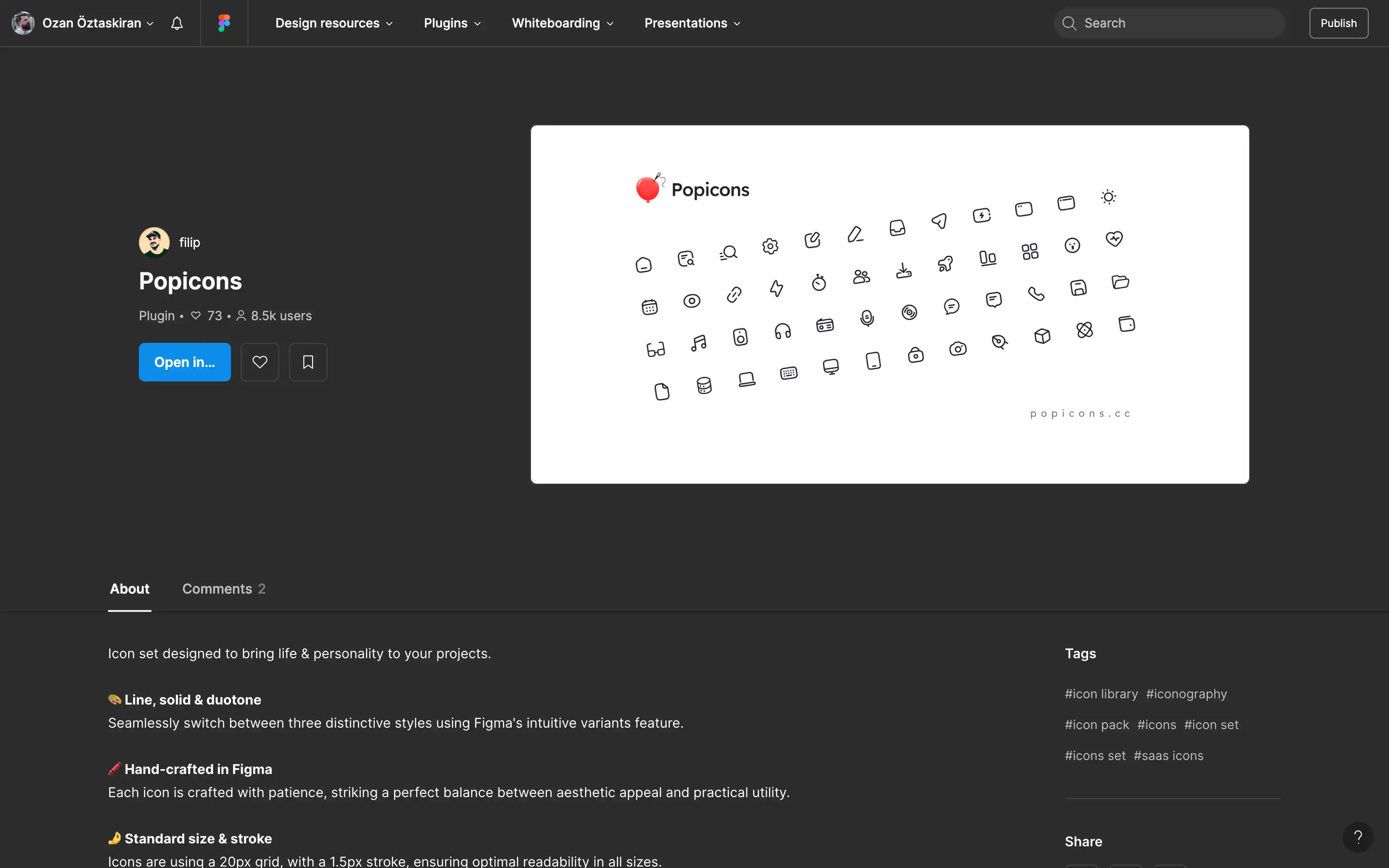Viewport: 1389px width, 868px height.
Task: Click the #icon library tag
Action: 1101,693
